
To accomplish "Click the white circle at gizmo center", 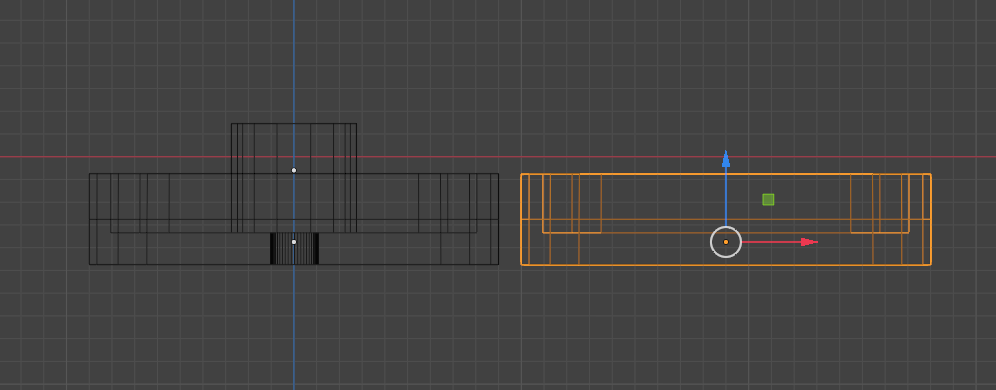I will pos(725,242).
